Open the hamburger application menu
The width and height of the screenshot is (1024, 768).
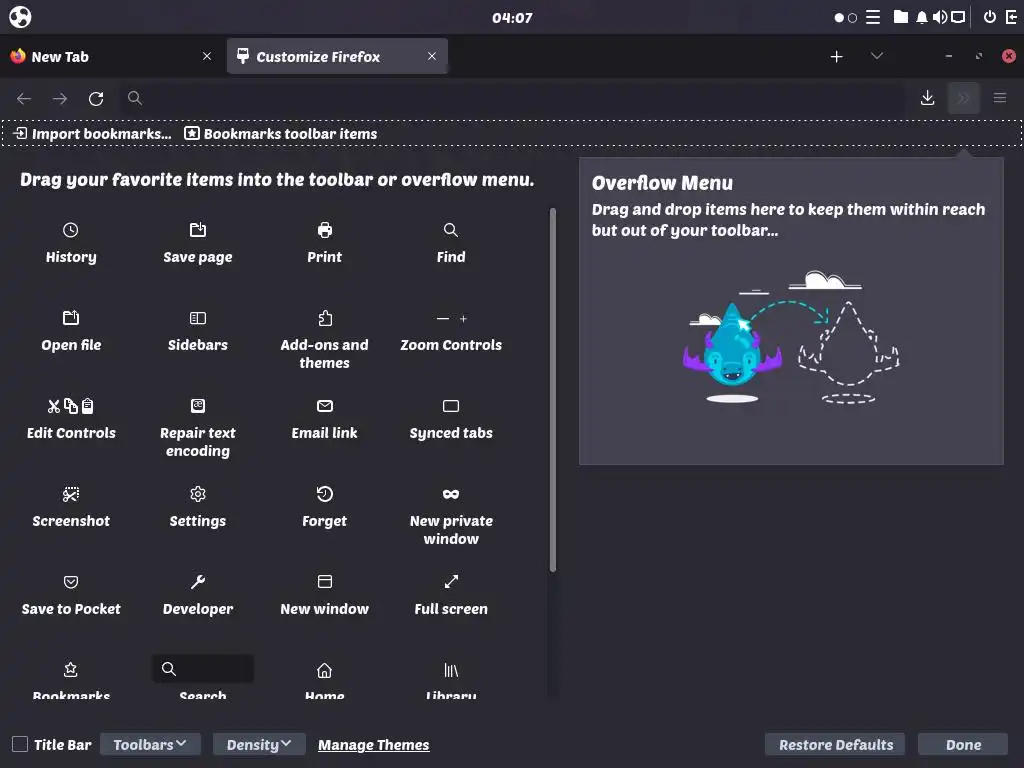(x=1000, y=98)
